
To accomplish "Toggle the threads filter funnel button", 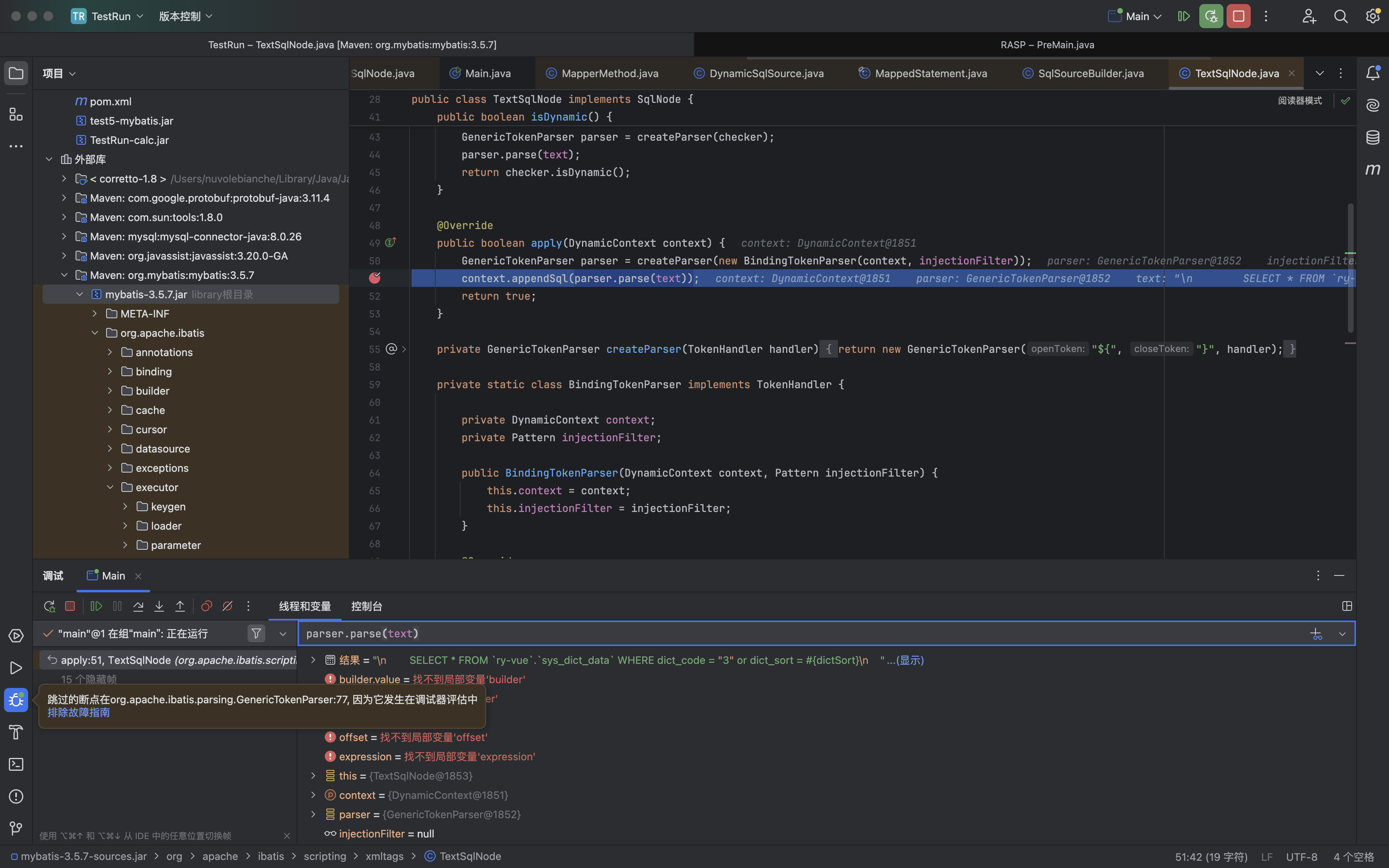I will click(x=256, y=633).
